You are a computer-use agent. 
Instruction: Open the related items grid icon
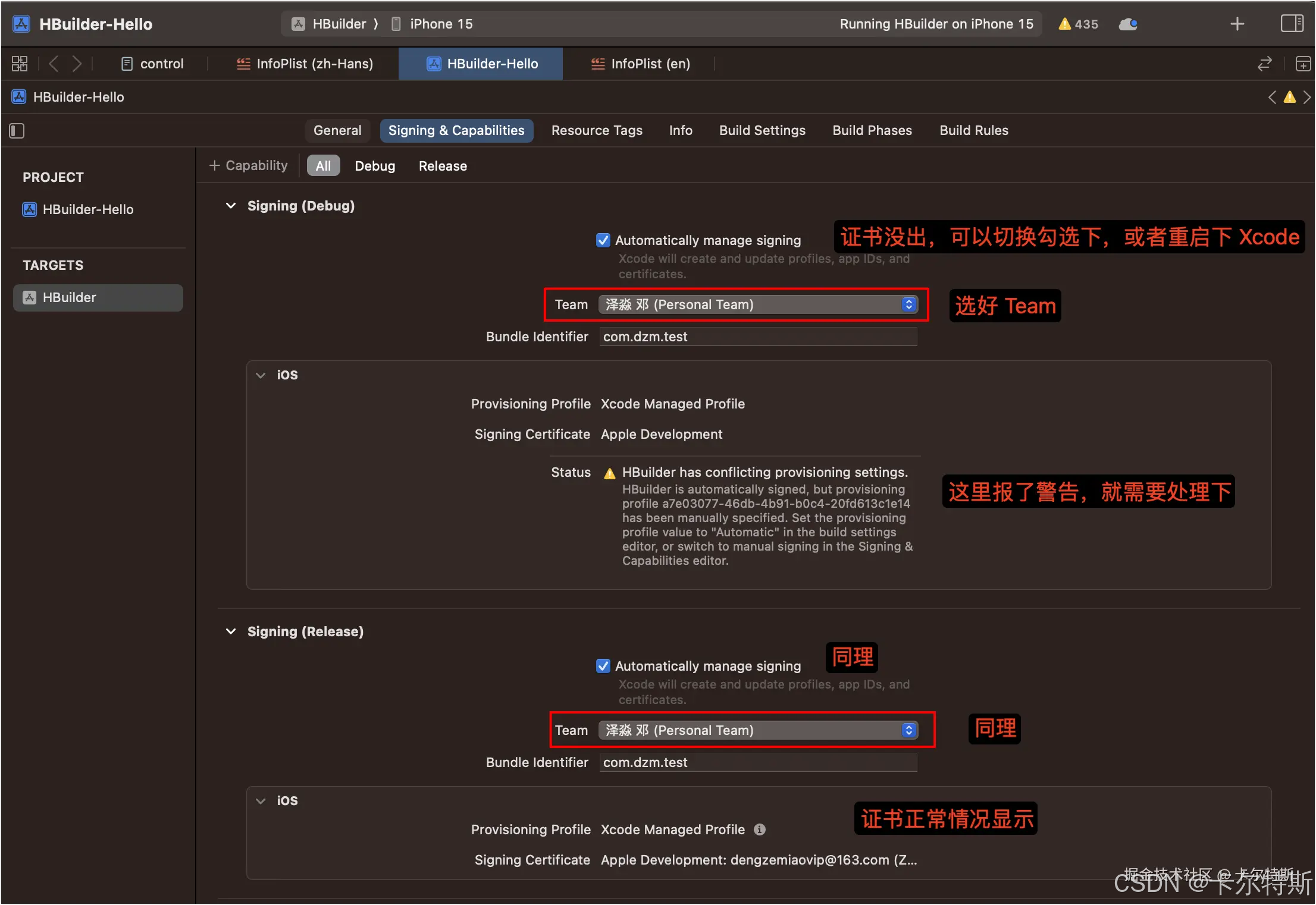pos(20,64)
